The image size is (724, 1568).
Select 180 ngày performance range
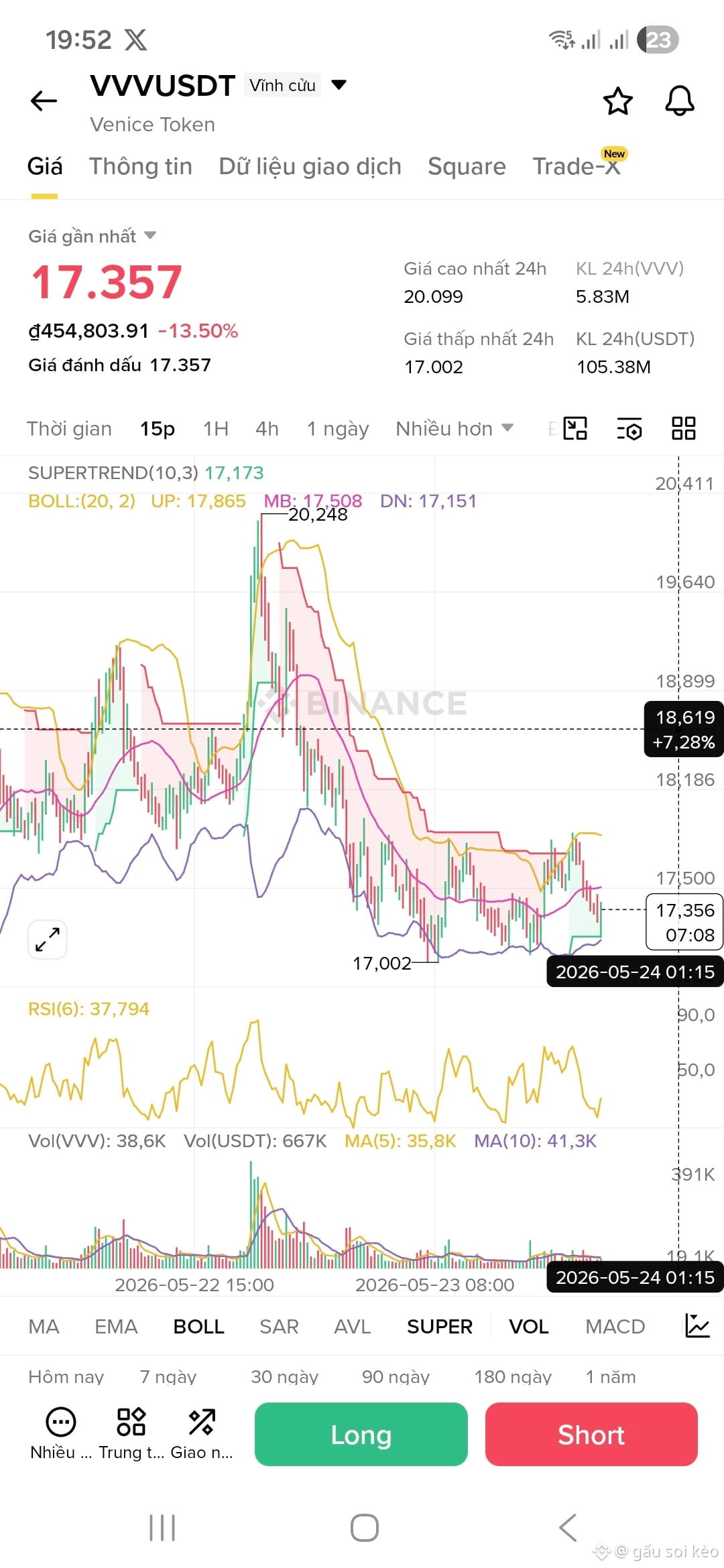(x=513, y=1377)
